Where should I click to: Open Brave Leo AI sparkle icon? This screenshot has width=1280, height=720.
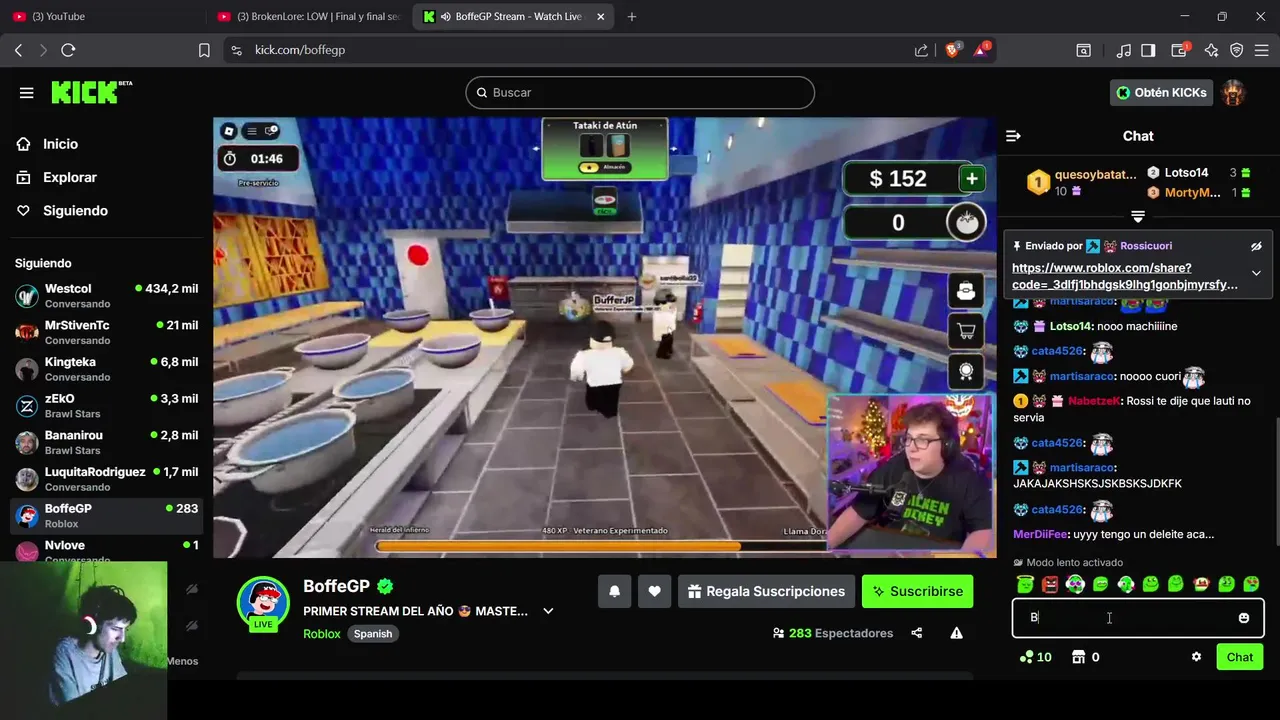[1211, 50]
